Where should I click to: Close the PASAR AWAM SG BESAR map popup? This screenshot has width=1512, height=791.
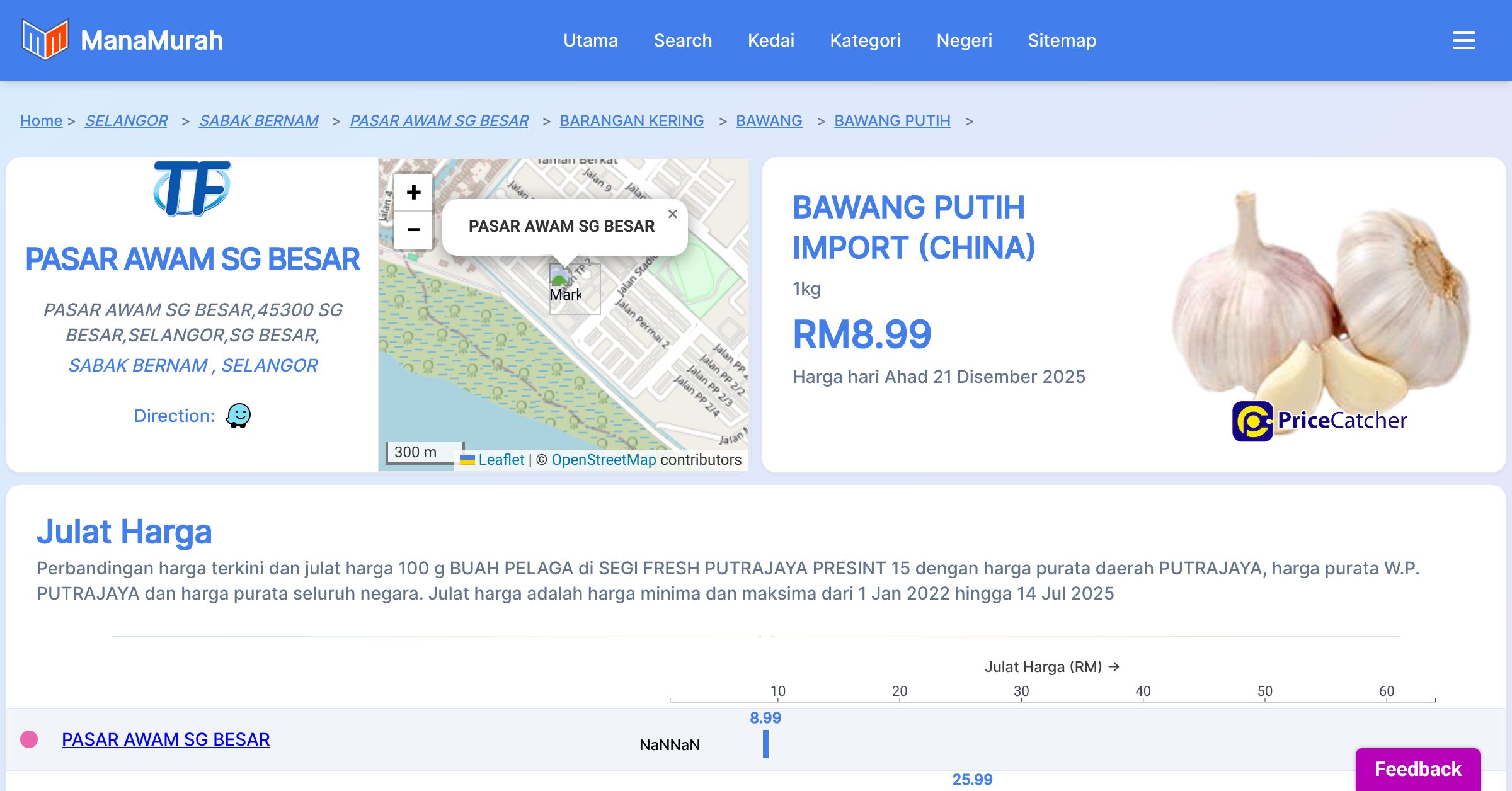pos(672,214)
